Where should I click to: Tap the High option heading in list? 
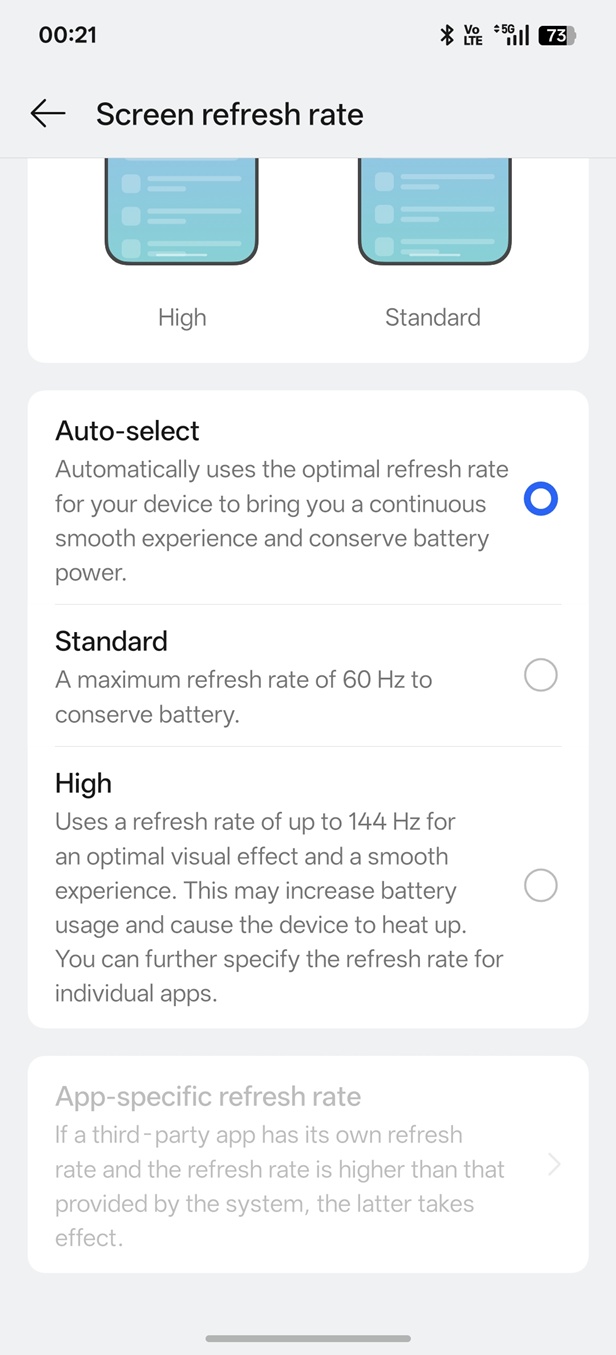click(83, 783)
